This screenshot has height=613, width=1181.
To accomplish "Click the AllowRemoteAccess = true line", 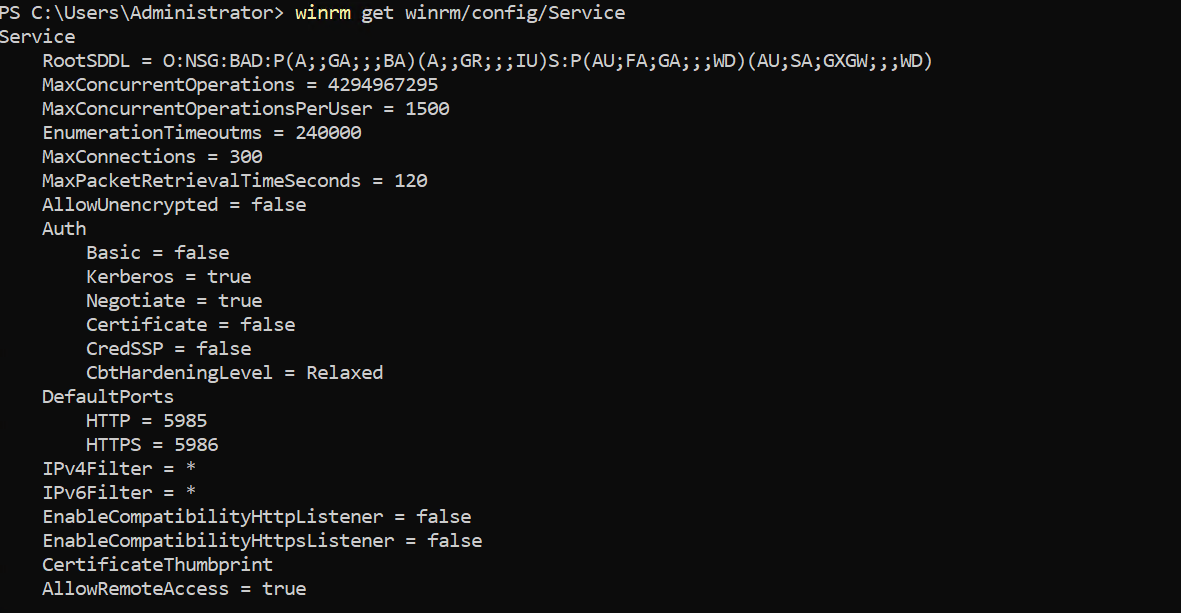I will click(174, 589).
